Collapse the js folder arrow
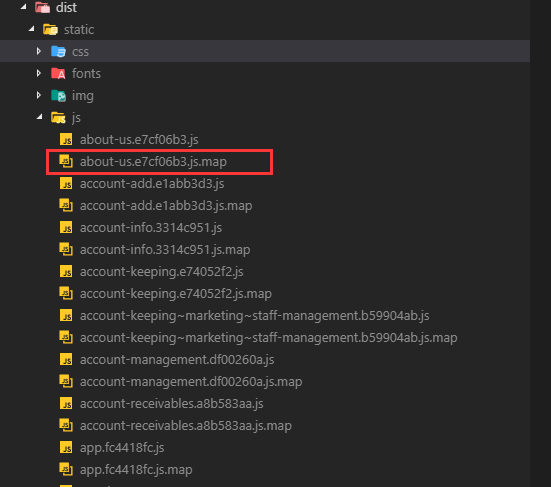Screen dimensions: 551x487 point(39,117)
